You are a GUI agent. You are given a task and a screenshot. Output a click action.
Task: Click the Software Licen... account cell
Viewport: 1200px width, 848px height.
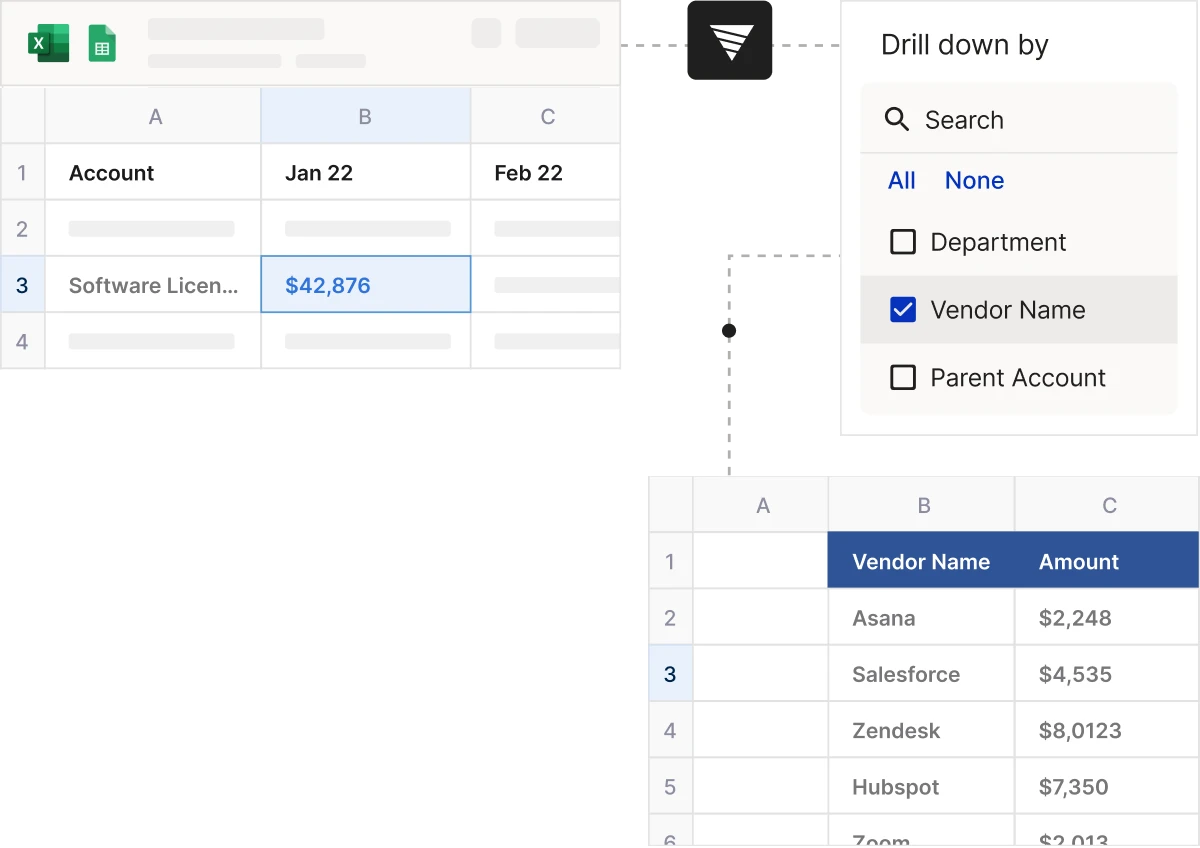click(x=152, y=285)
